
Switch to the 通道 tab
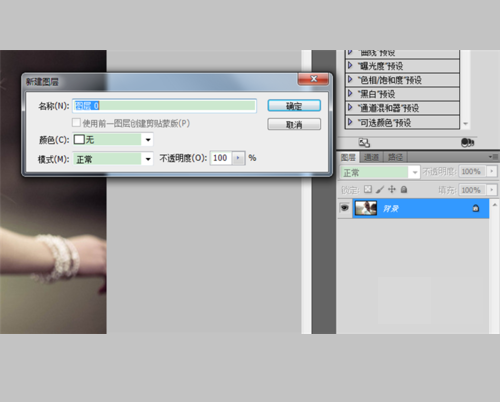coord(371,157)
